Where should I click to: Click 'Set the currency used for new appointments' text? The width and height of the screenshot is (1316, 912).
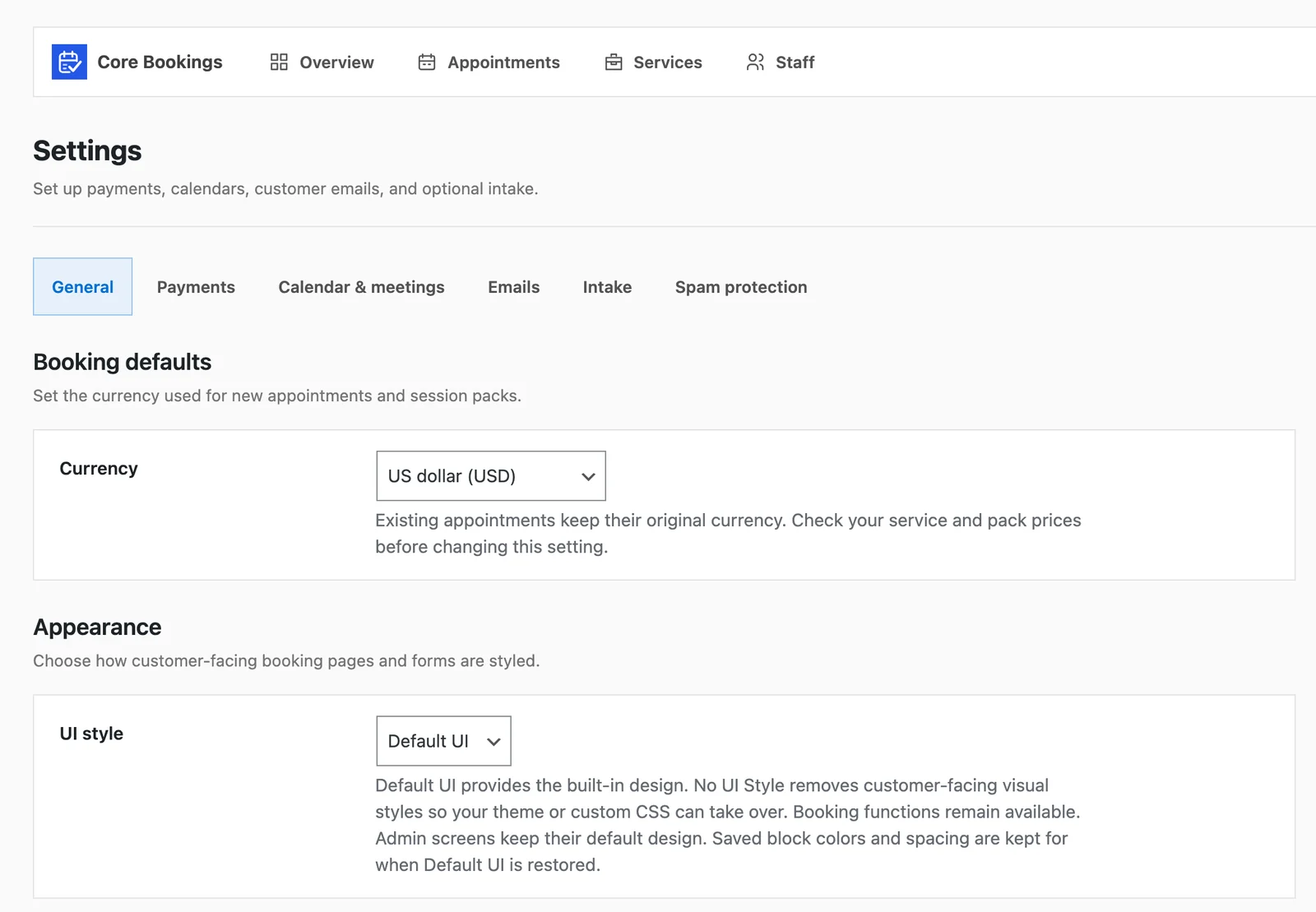pos(277,396)
